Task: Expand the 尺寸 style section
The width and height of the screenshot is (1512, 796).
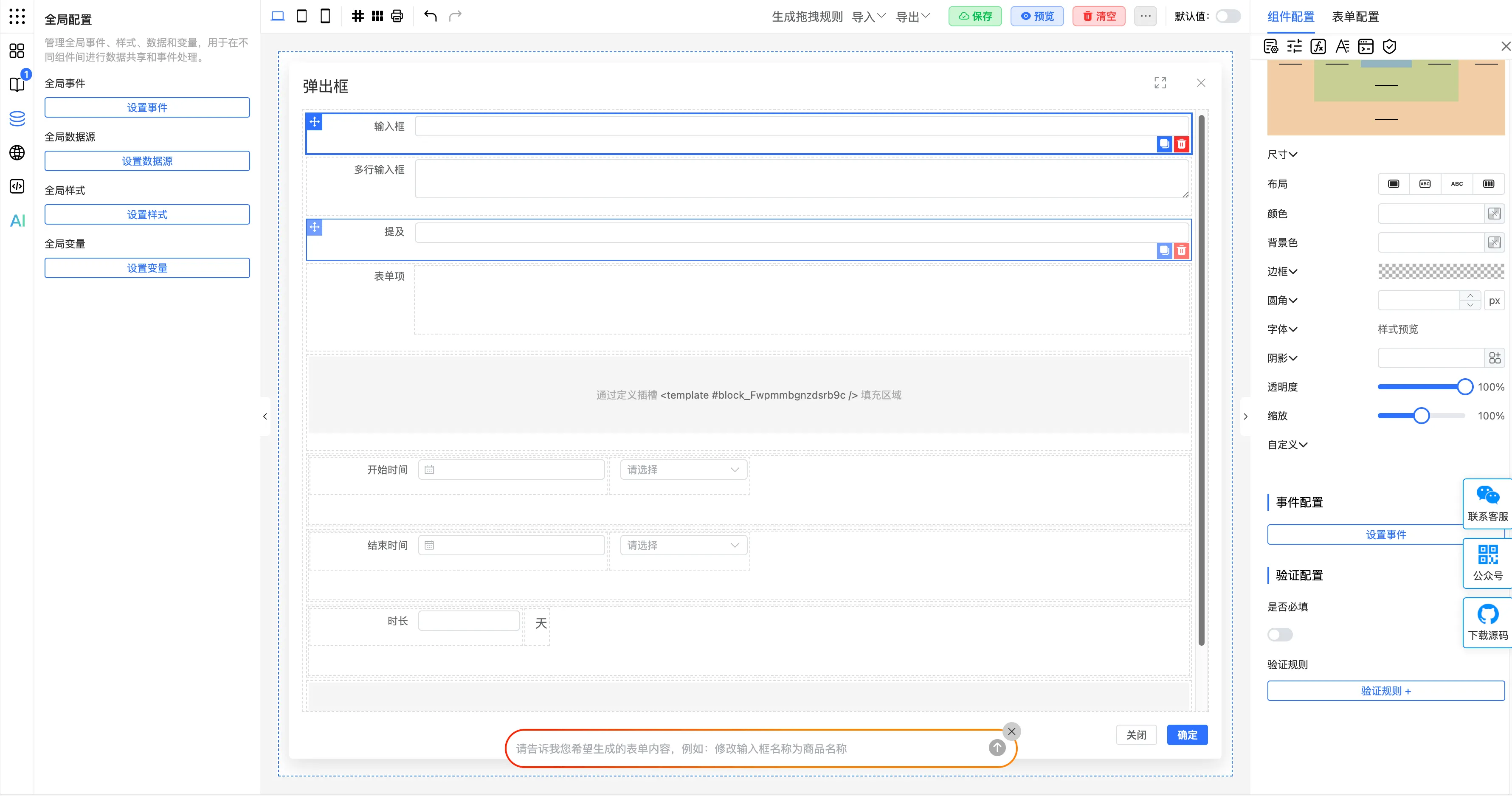Action: [1282, 155]
